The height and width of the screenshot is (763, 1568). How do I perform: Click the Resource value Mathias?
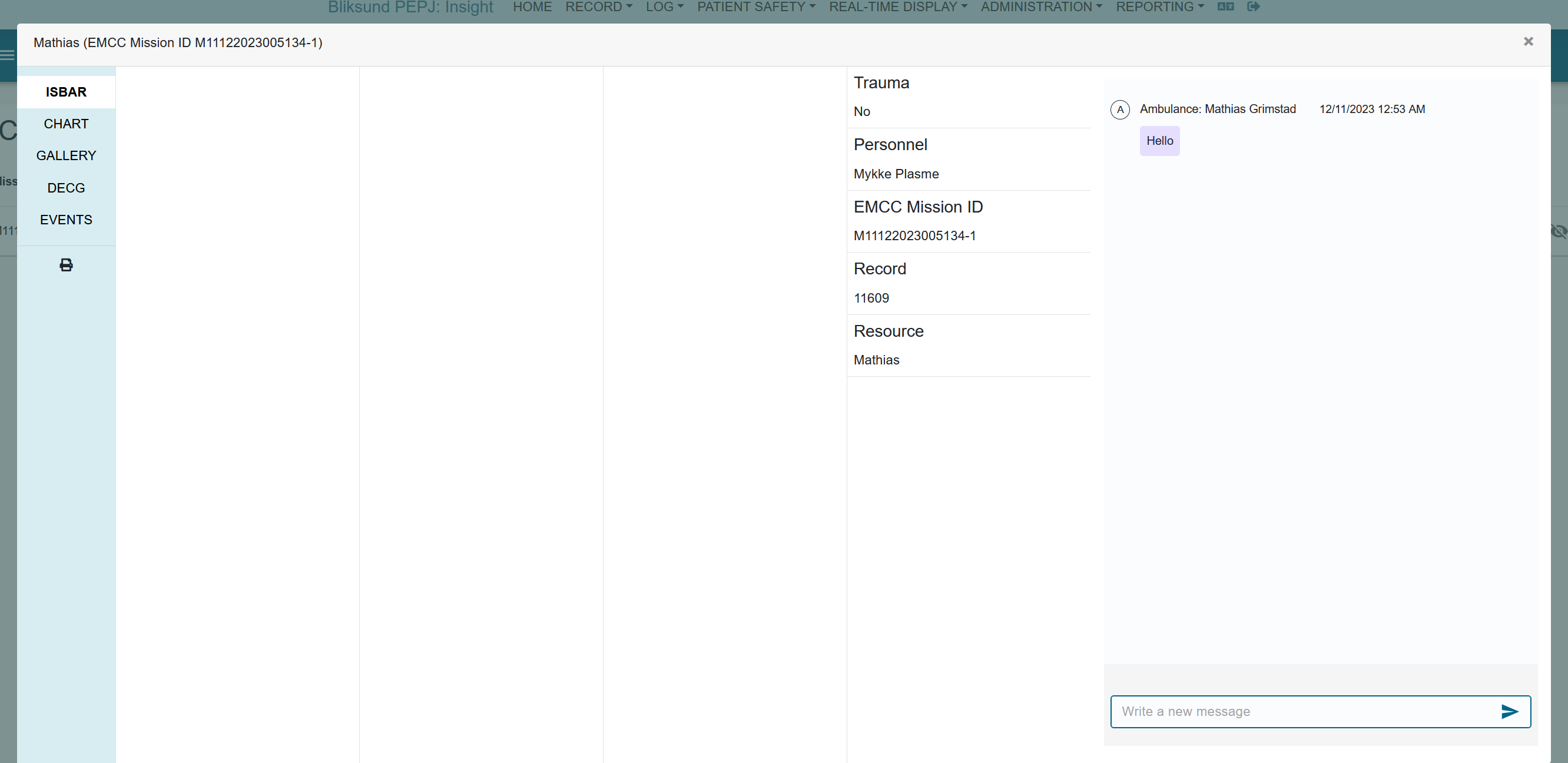pyautogui.click(x=876, y=360)
